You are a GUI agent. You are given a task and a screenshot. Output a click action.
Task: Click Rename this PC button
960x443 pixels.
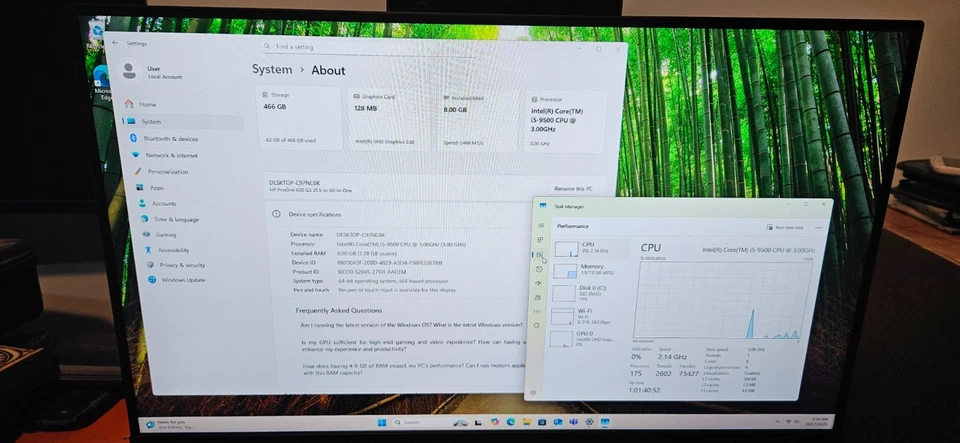573,189
